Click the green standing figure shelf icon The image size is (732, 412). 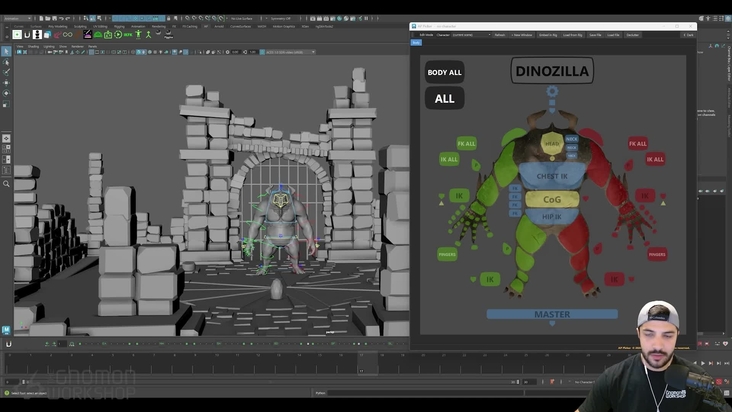pyautogui.click(x=138, y=35)
